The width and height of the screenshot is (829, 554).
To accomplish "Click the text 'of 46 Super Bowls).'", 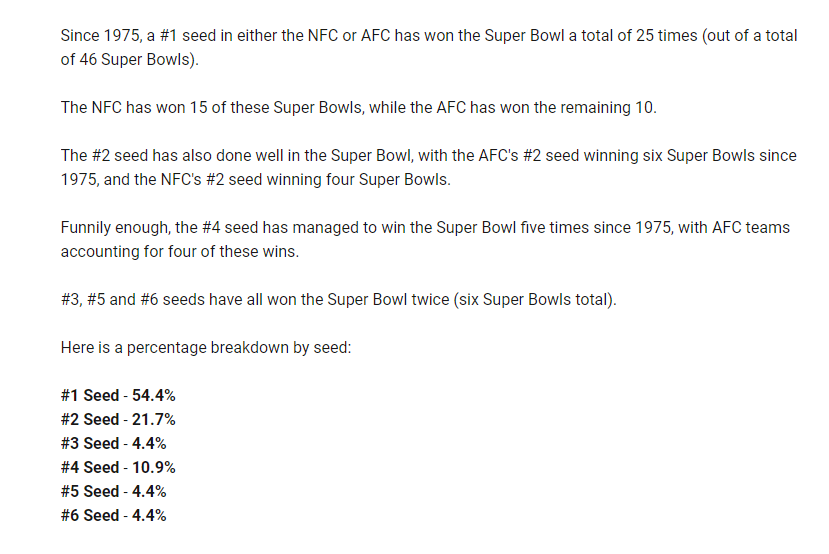I will [130, 60].
